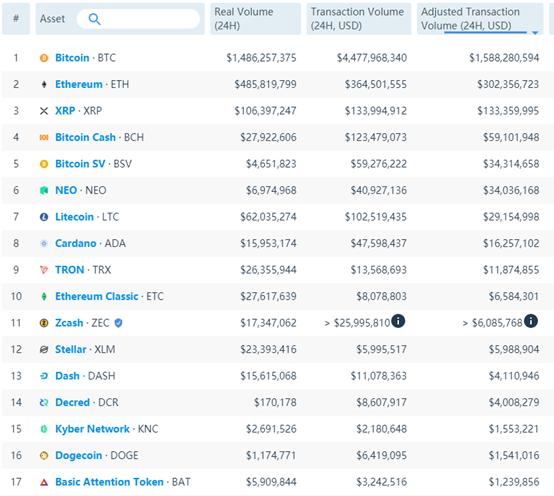Click the Zcash logo icon
554x496 pixels.
(44, 323)
